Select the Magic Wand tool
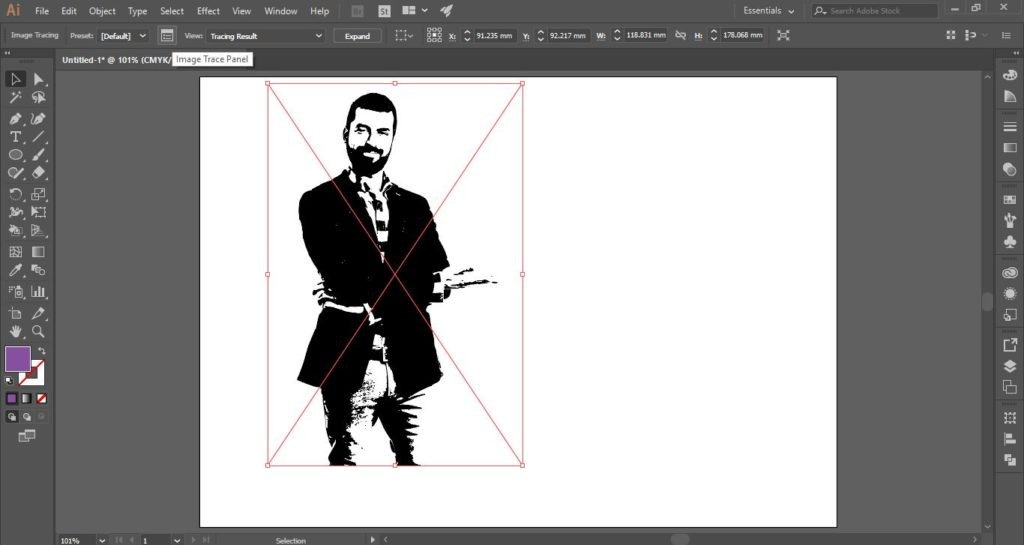The height and width of the screenshot is (545, 1024). 15,97
